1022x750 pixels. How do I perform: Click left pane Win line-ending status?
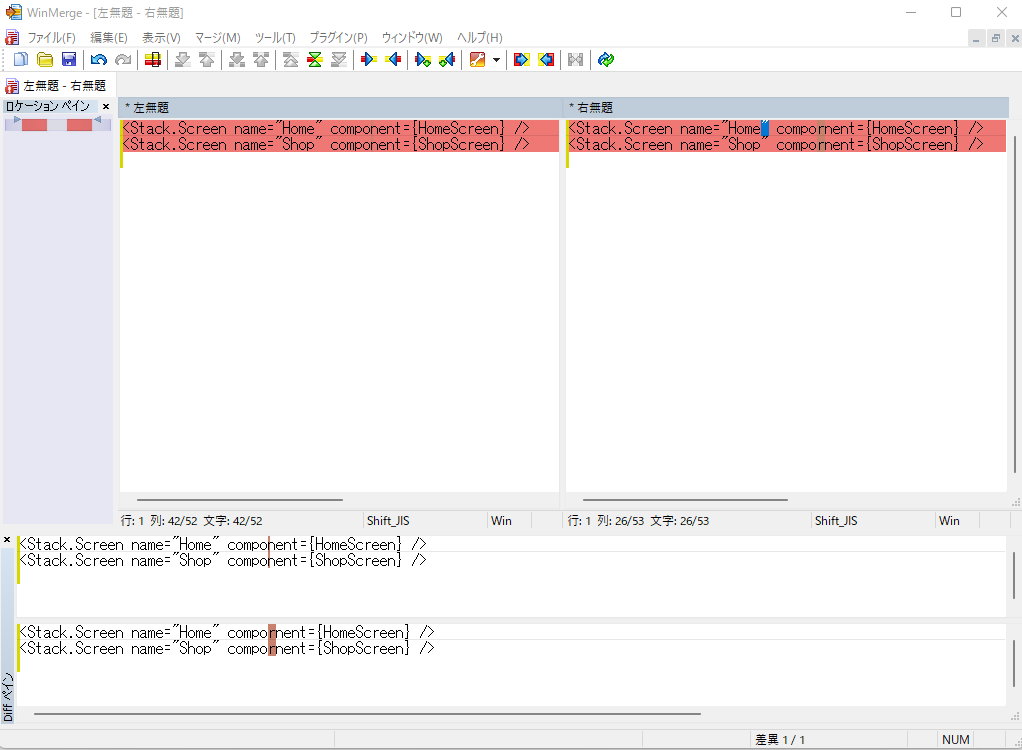pos(501,521)
